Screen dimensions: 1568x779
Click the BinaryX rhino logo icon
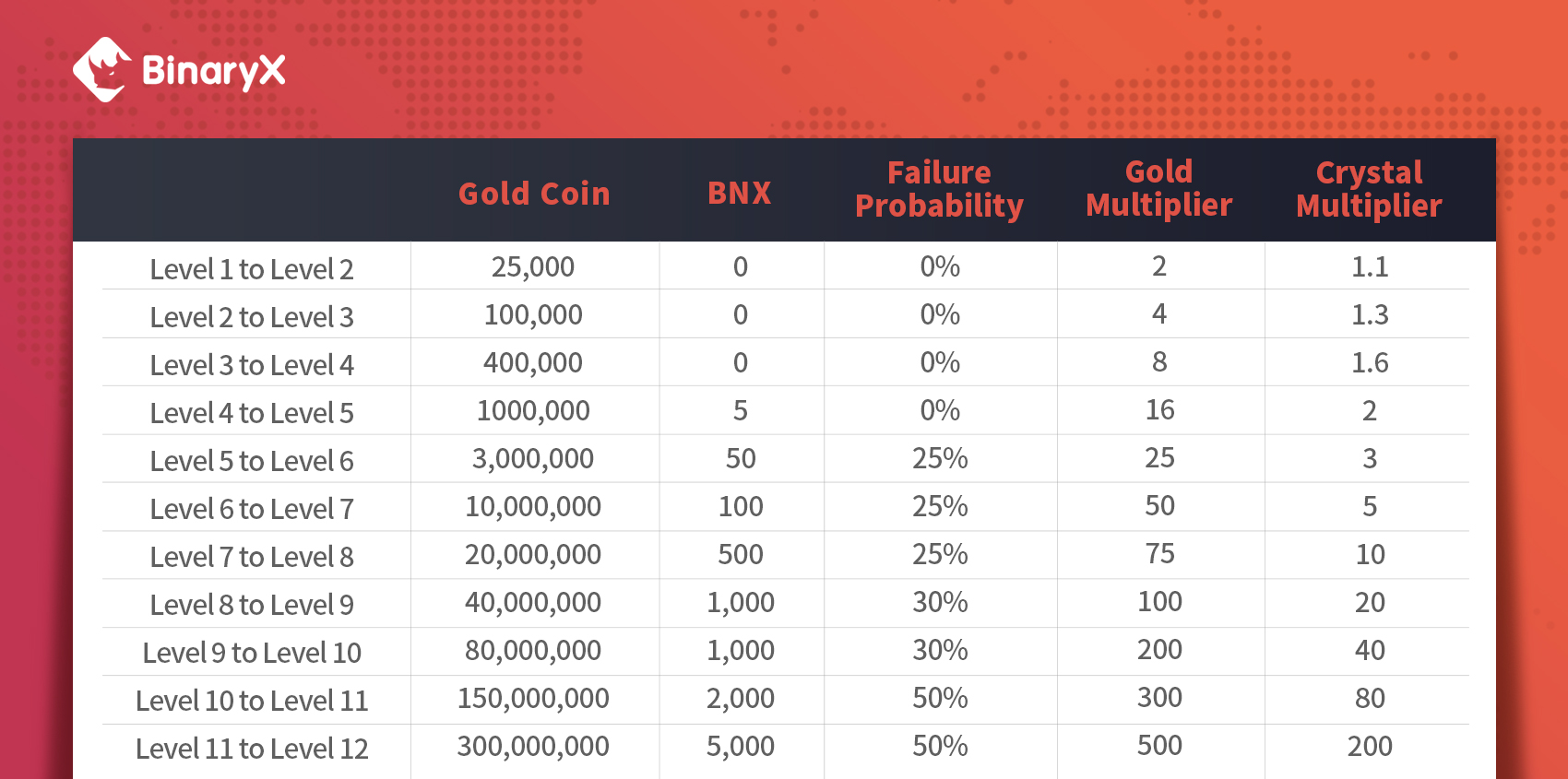[x=101, y=69]
